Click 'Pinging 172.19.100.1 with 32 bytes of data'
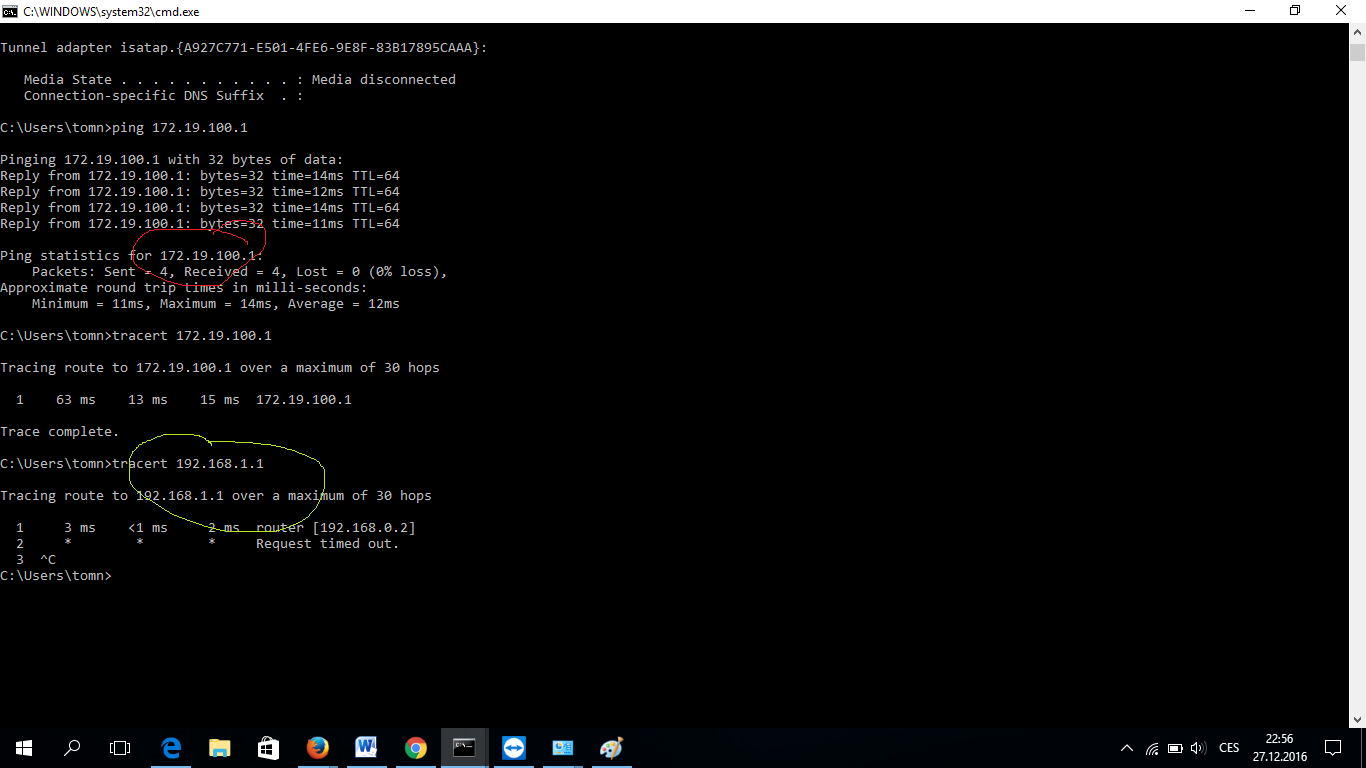Viewport: 1366px width, 768px height. [x=172, y=160]
